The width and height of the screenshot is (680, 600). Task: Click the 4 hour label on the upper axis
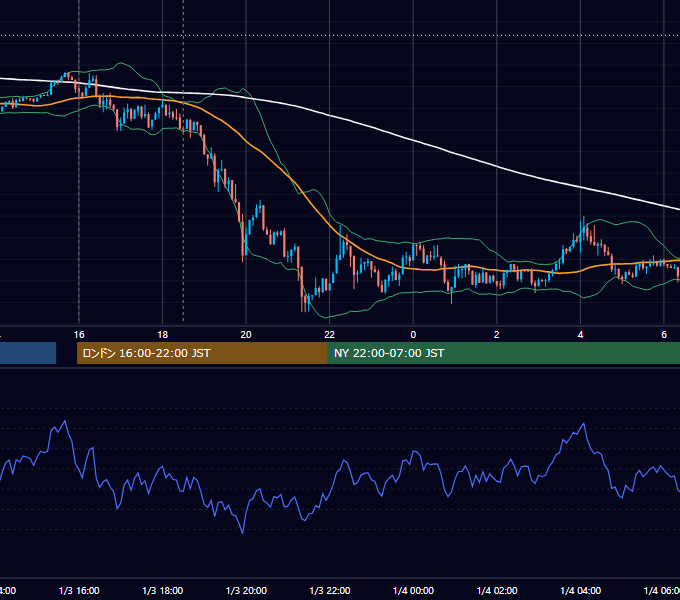click(580, 334)
